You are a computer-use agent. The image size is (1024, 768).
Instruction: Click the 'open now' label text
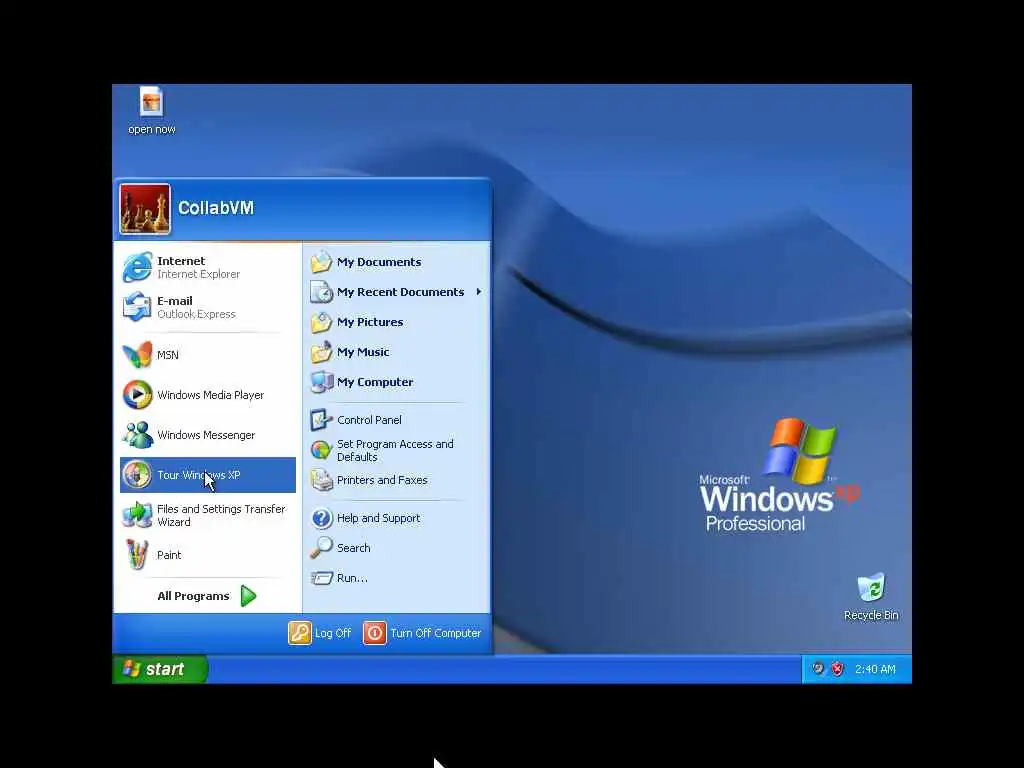click(152, 129)
